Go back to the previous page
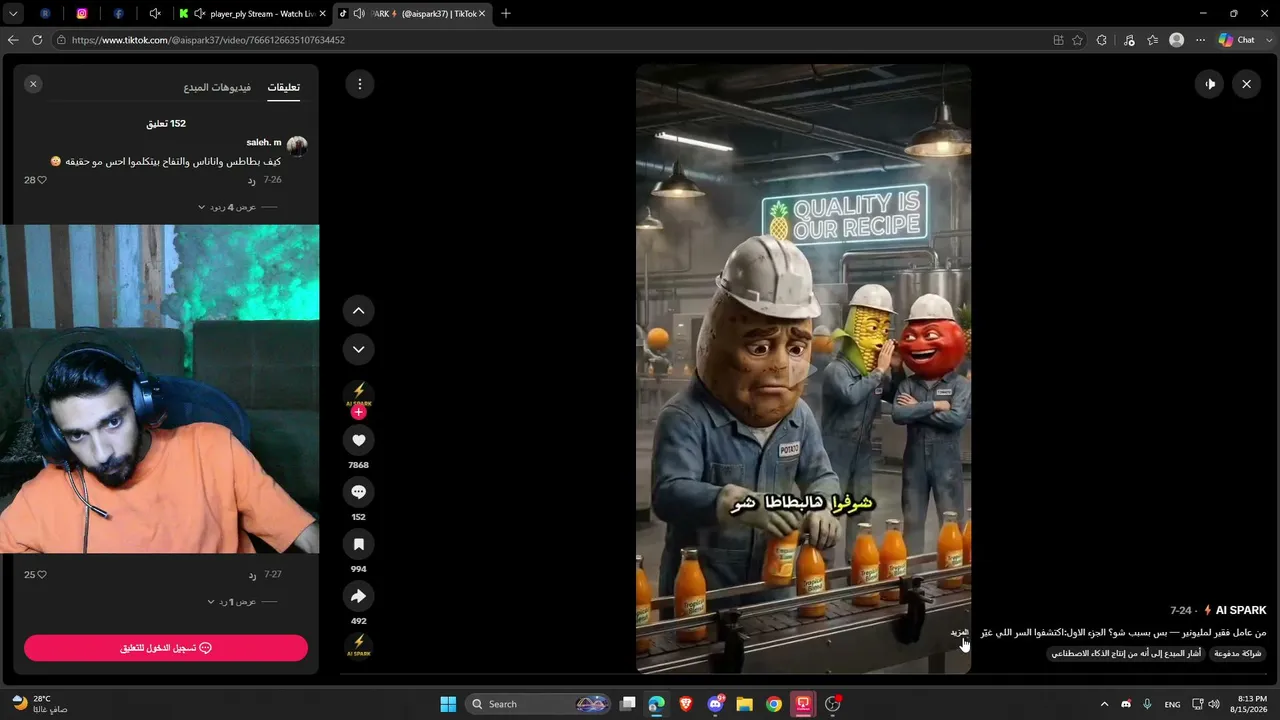 coord(13,40)
